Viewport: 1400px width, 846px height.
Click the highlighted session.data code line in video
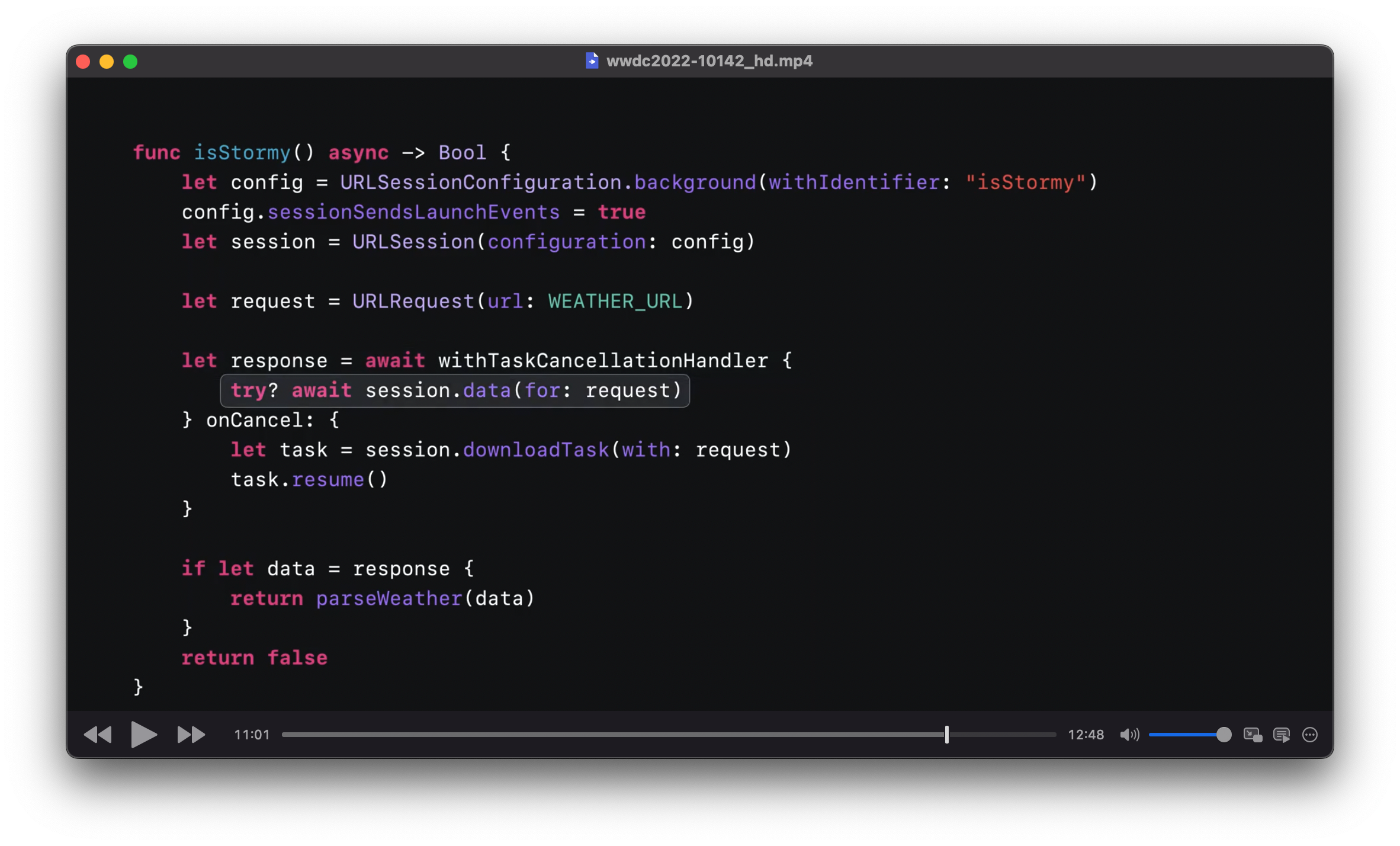coord(455,390)
